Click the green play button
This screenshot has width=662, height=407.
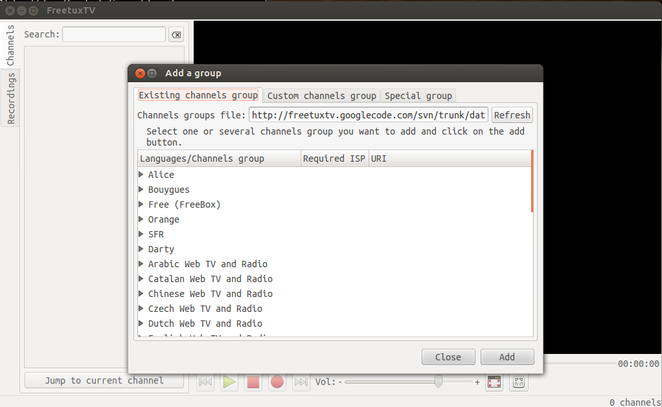point(229,382)
